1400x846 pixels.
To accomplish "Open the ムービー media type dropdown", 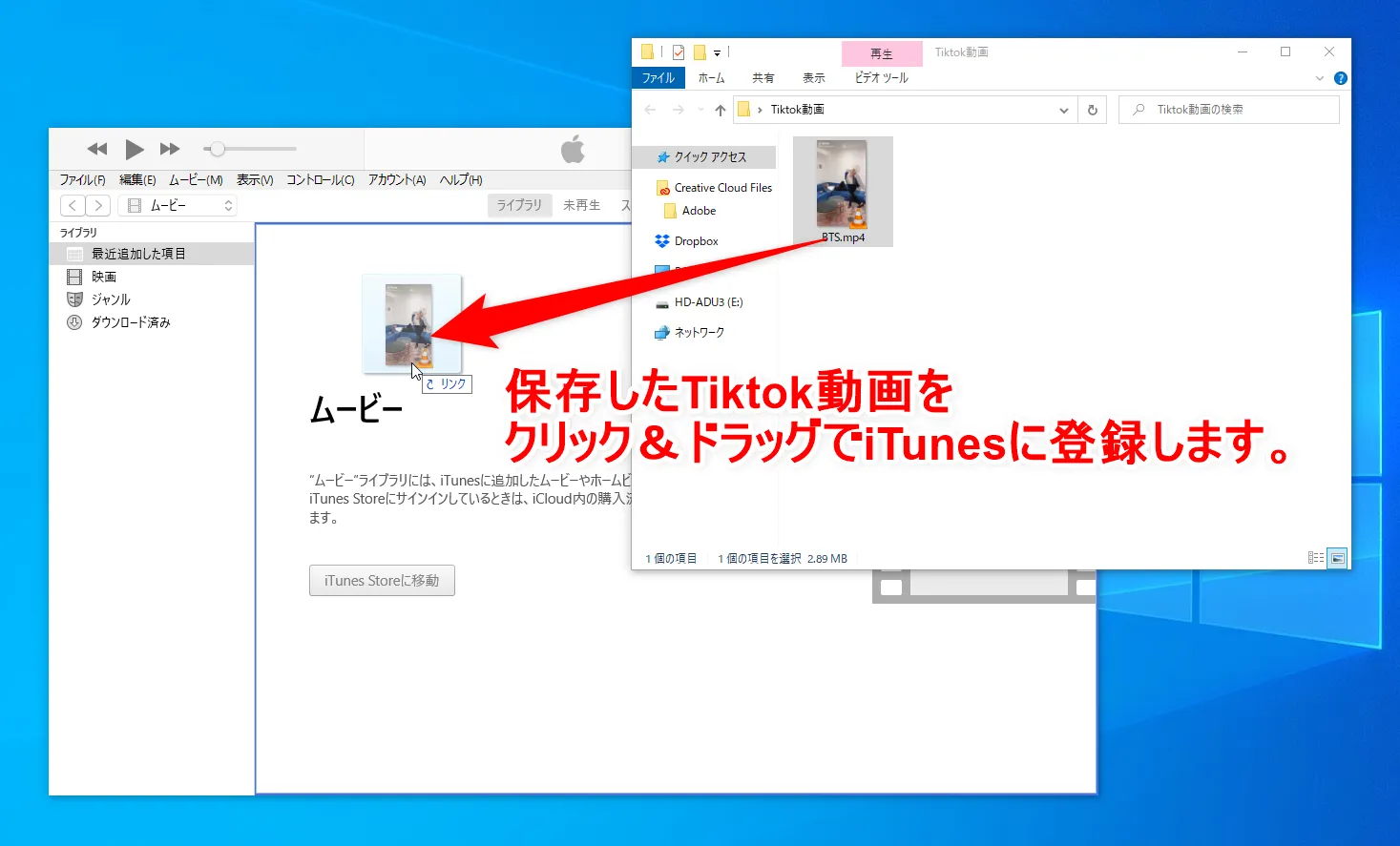I will (x=178, y=205).
